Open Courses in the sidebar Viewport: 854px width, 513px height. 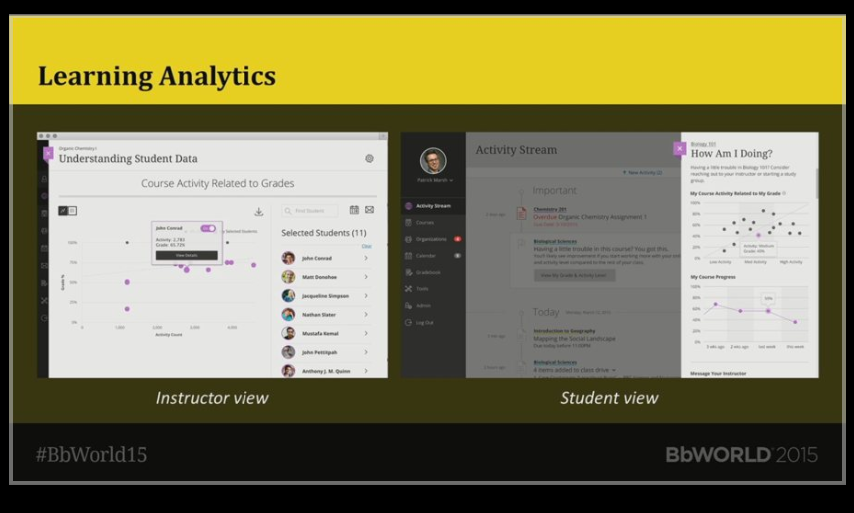click(425, 222)
